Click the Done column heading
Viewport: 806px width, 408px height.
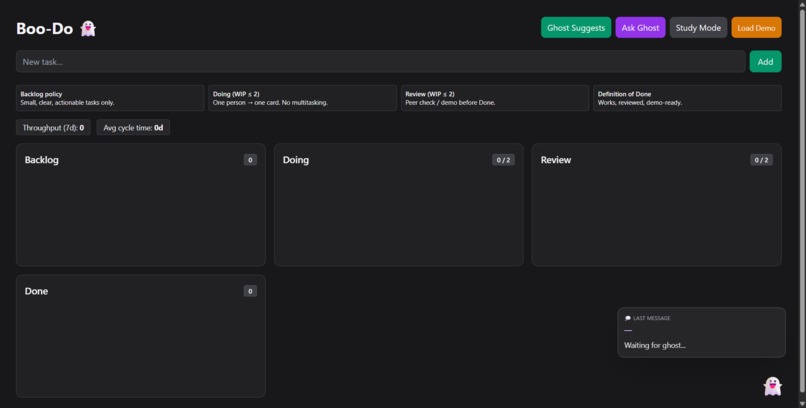pos(36,291)
